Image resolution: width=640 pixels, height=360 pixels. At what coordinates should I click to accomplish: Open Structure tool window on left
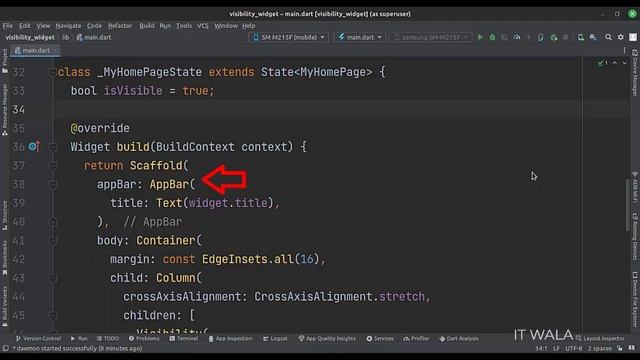coord(5,215)
